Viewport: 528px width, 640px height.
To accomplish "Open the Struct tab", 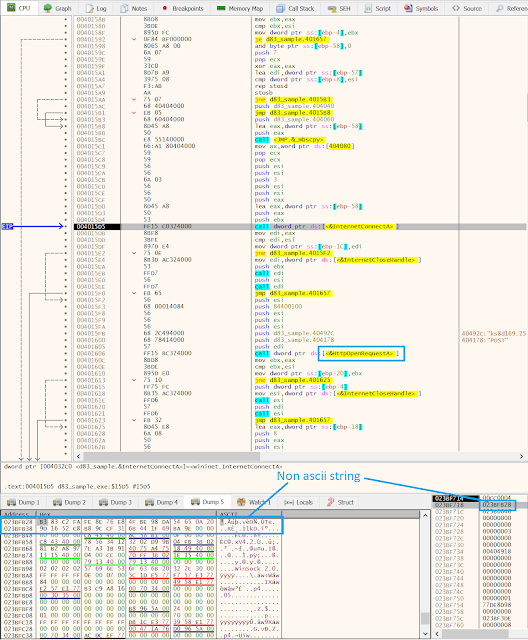I will click(x=340, y=502).
